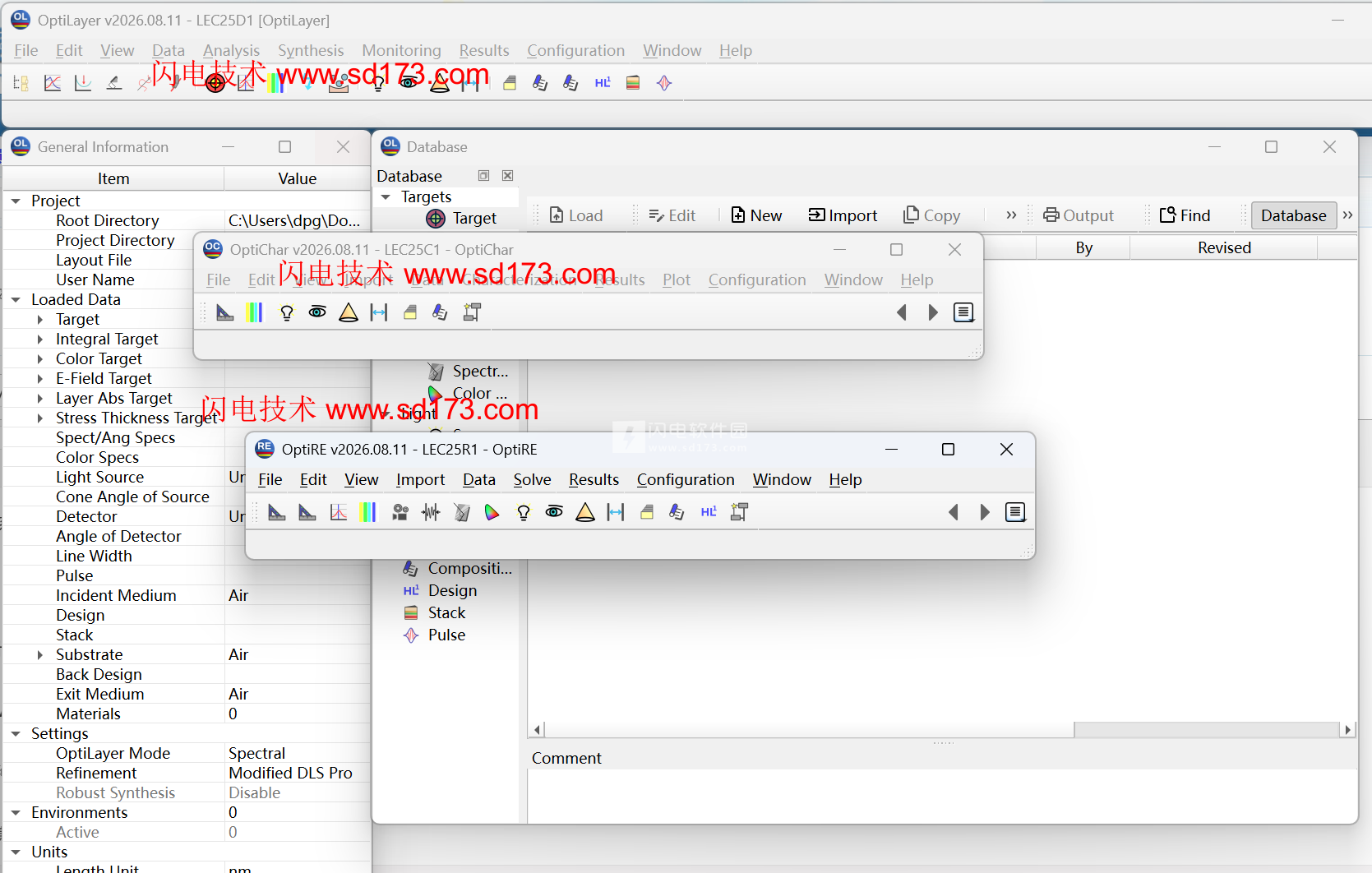
Task: Click the colored stack icon in OptiLayer toolbar
Action: 633,83
